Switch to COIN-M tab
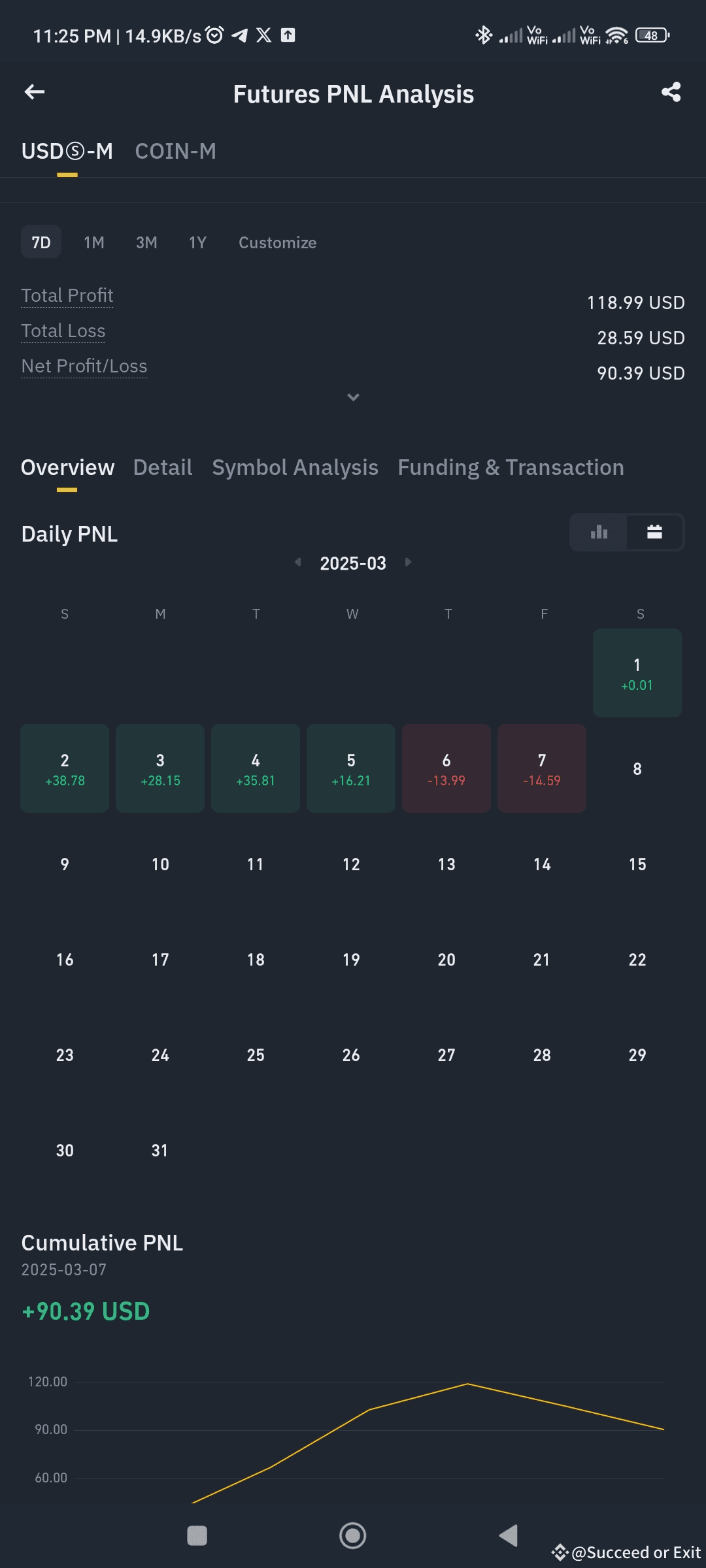706x1568 pixels. [x=175, y=152]
